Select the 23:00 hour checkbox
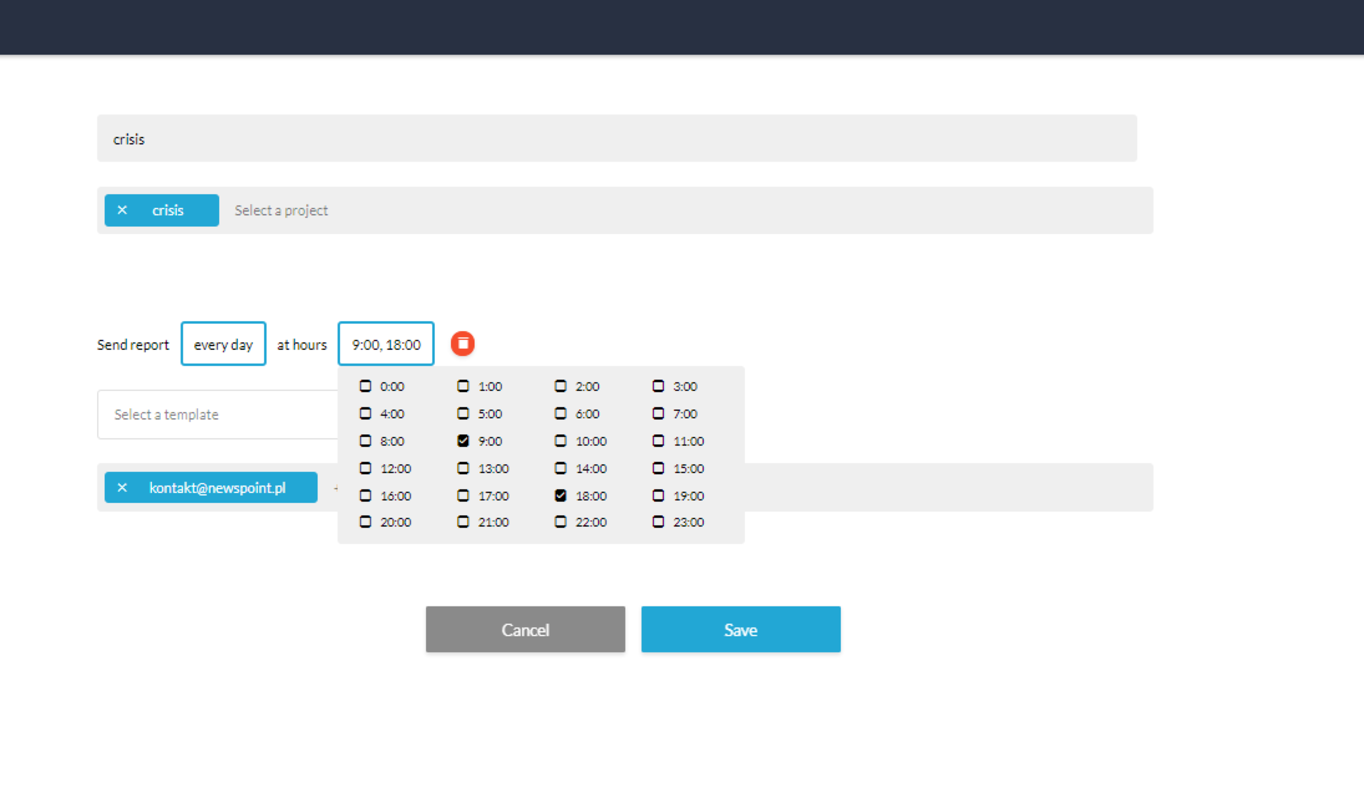Screen dimensions: 1364x793 coord(658,522)
